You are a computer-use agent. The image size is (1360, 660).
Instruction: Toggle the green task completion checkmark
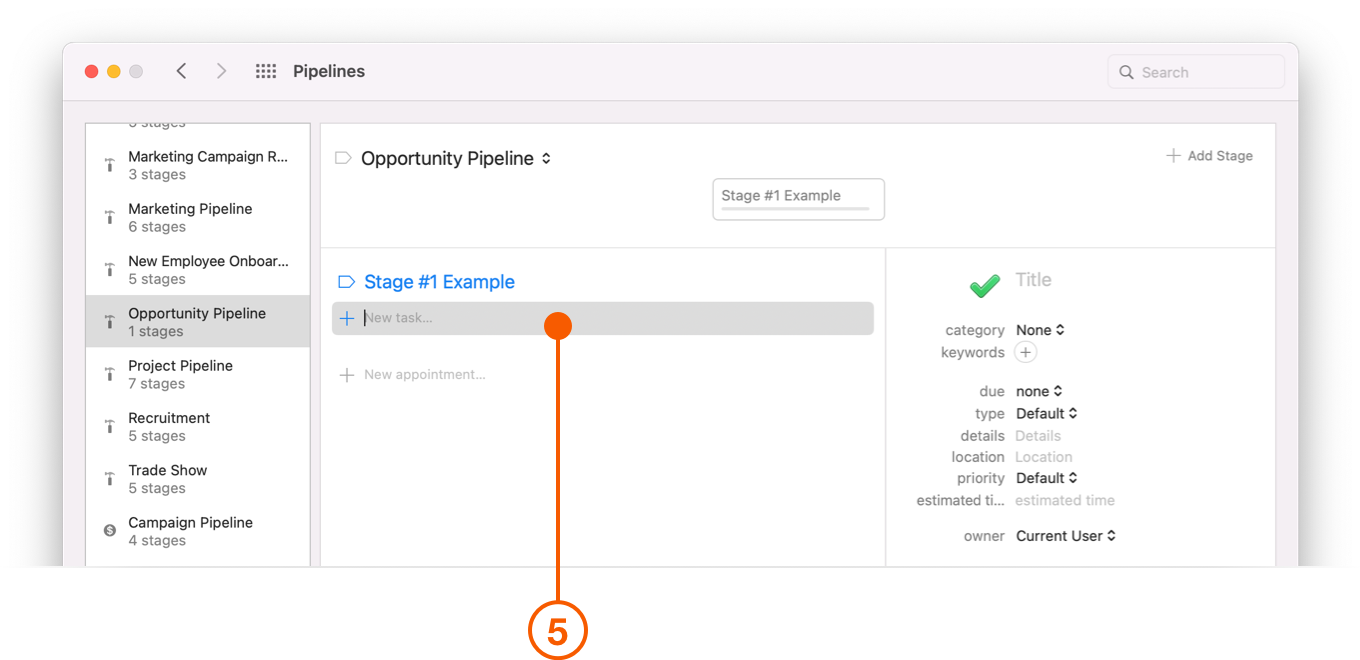pyautogui.click(x=984, y=285)
